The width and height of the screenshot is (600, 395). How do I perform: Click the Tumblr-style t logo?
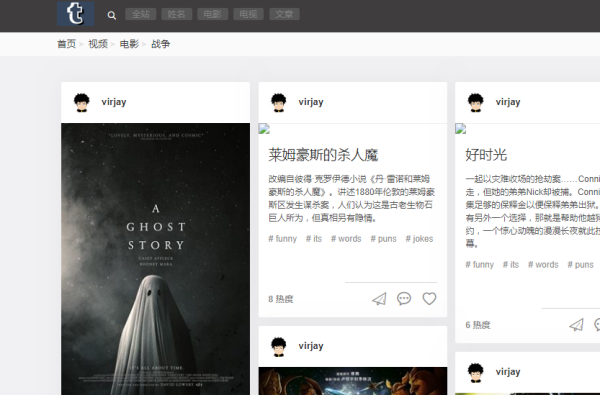[x=76, y=13]
